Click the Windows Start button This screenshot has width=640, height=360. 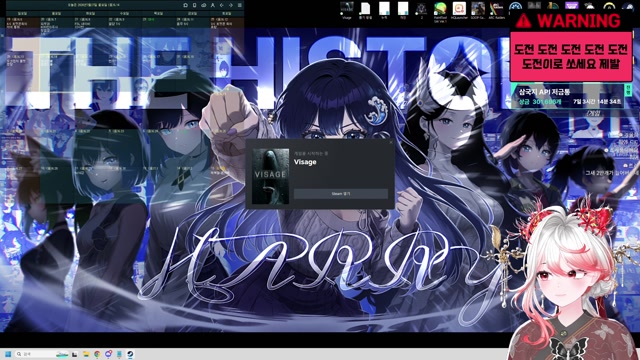pos(8,354)
